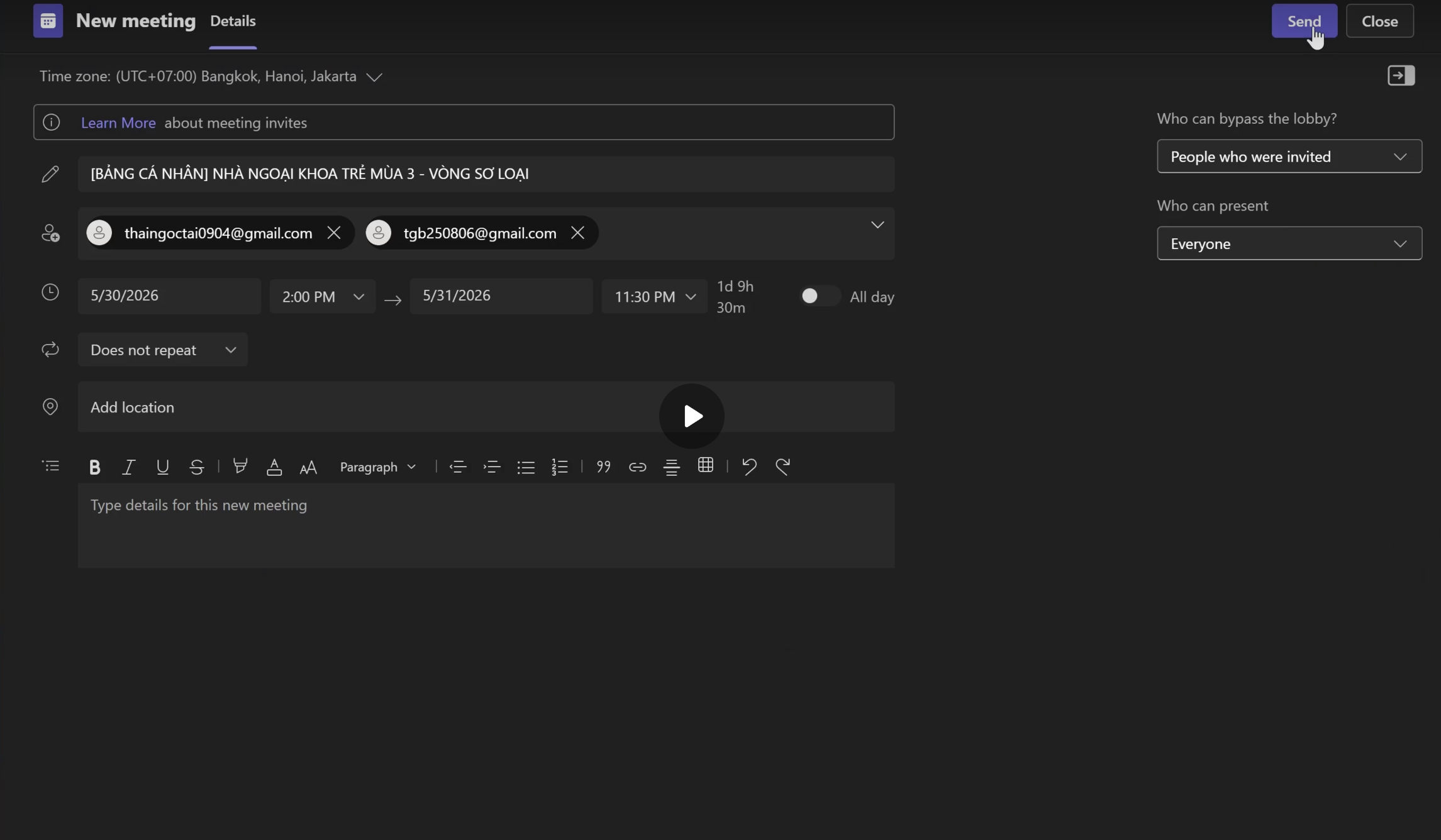Open the Does not repeat dropdown
Viewport: 1441px width, 840px height.
[163, 350]
